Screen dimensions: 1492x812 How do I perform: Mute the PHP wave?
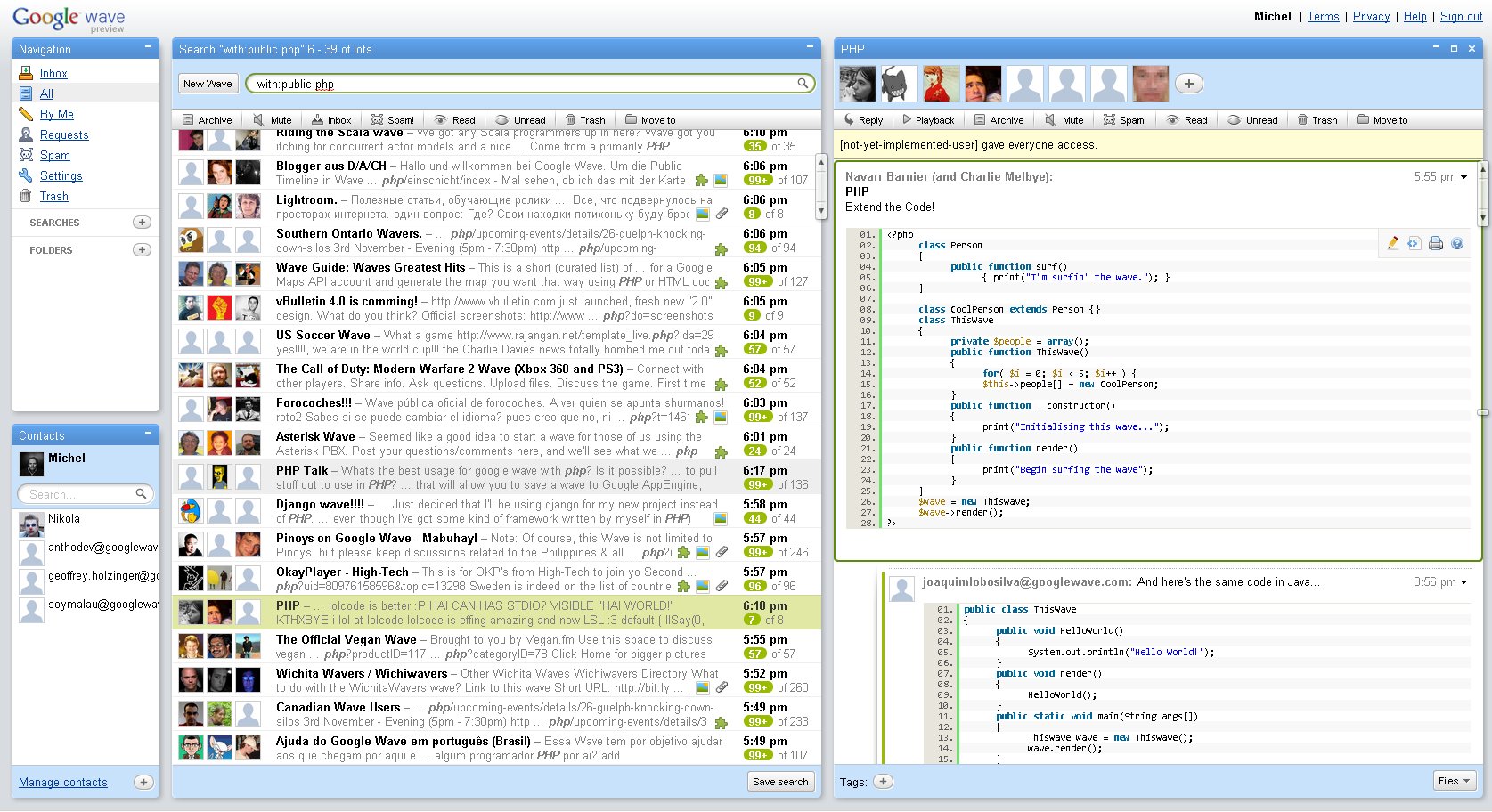(x=1064, y=119)
